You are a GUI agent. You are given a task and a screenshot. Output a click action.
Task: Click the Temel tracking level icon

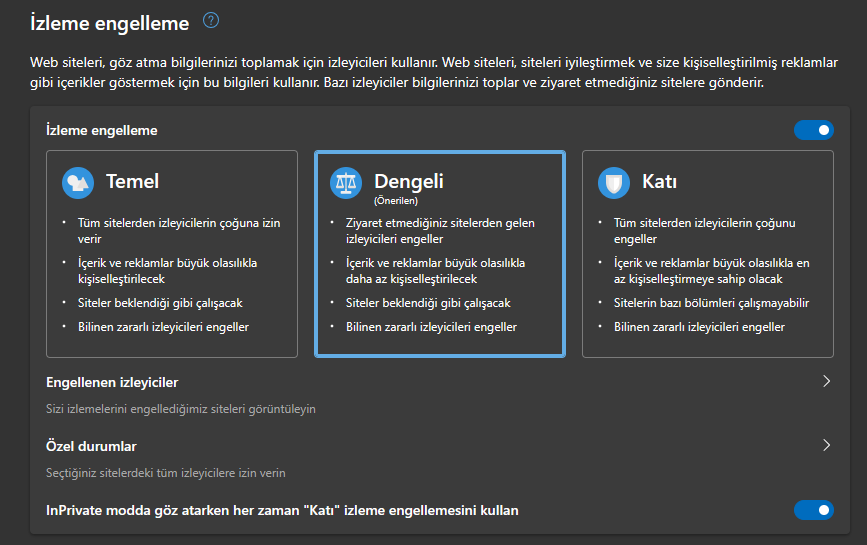[x=77, y=182]
